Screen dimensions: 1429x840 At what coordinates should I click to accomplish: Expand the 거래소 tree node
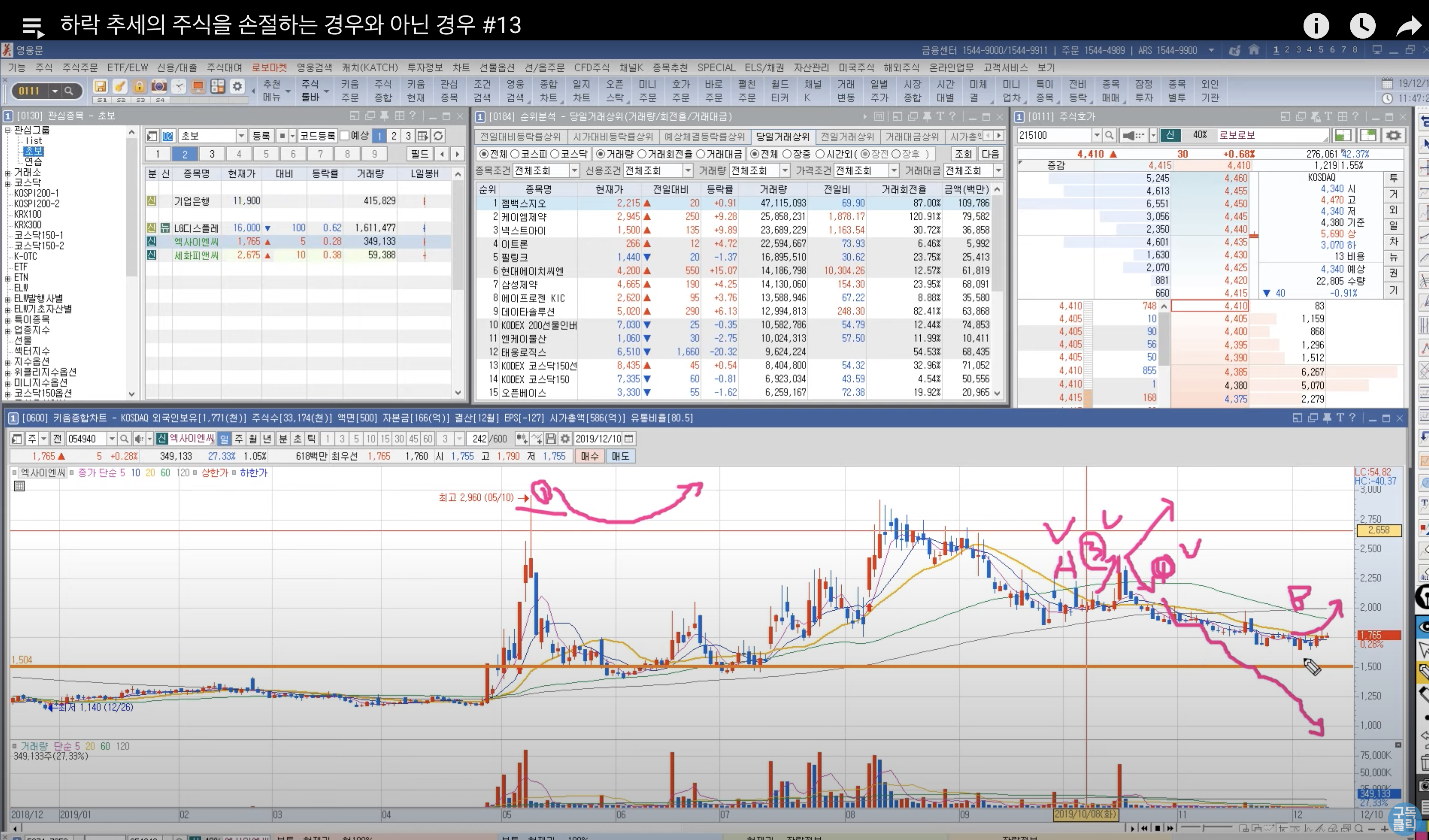tap(8, 173)
